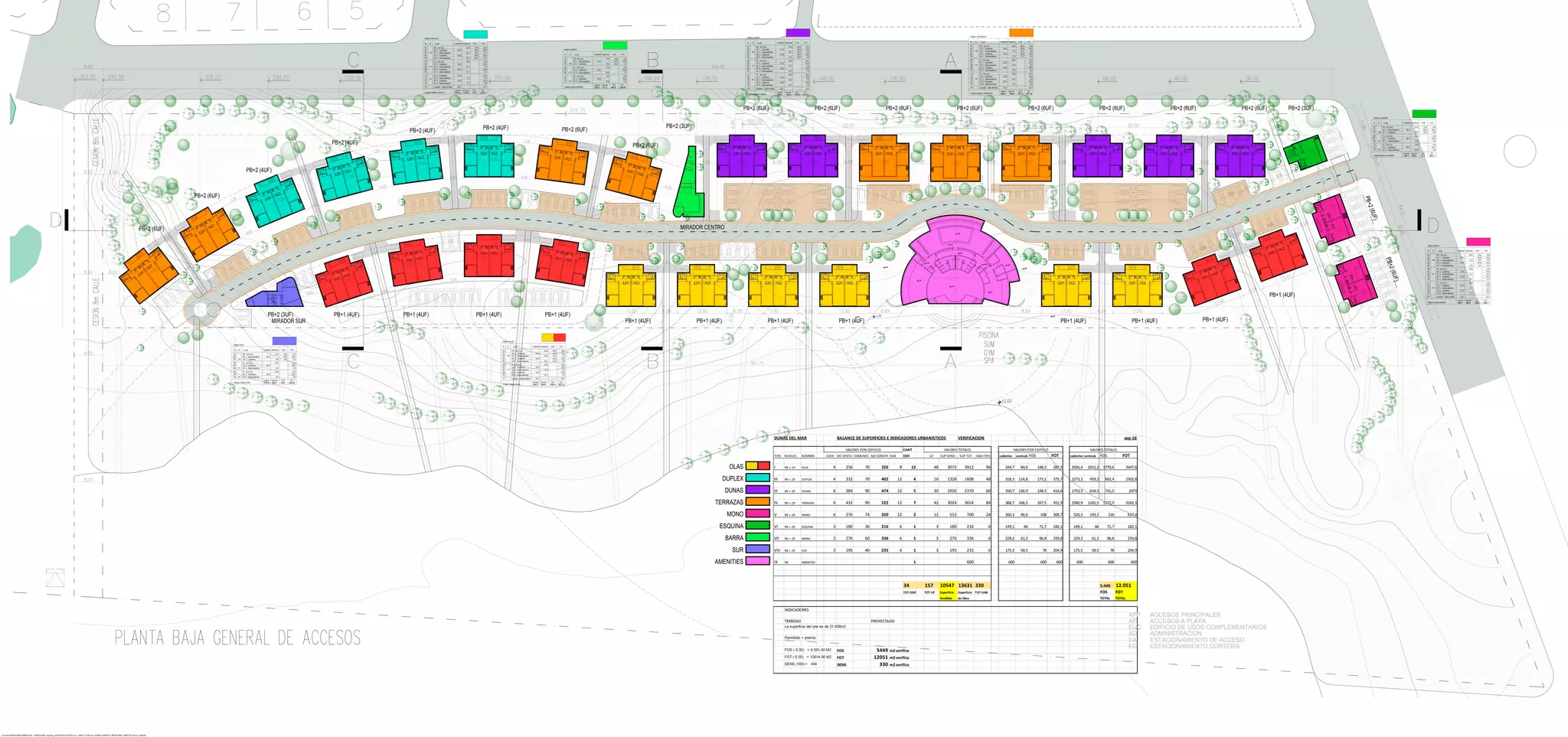Click the magenta MONO legend swatch
Screen dimensions: 1568x737
[758, 514]
